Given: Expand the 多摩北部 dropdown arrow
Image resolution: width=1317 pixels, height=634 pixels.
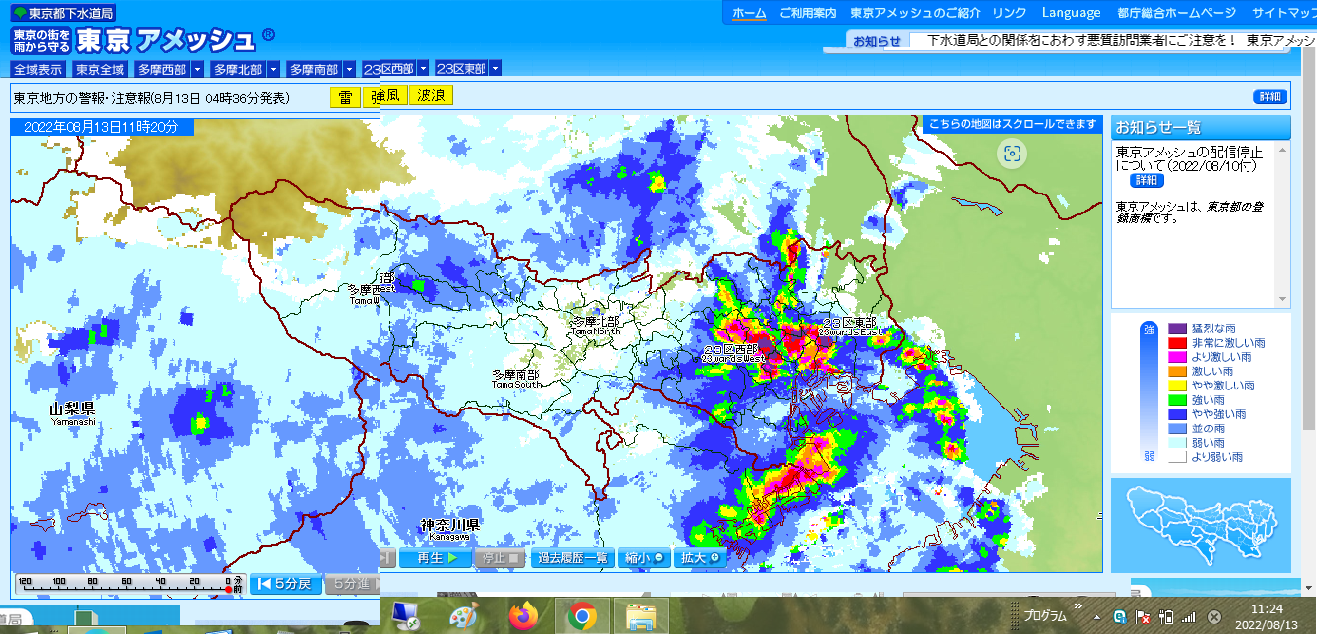Looking at the screenshot, I should 273,69.
